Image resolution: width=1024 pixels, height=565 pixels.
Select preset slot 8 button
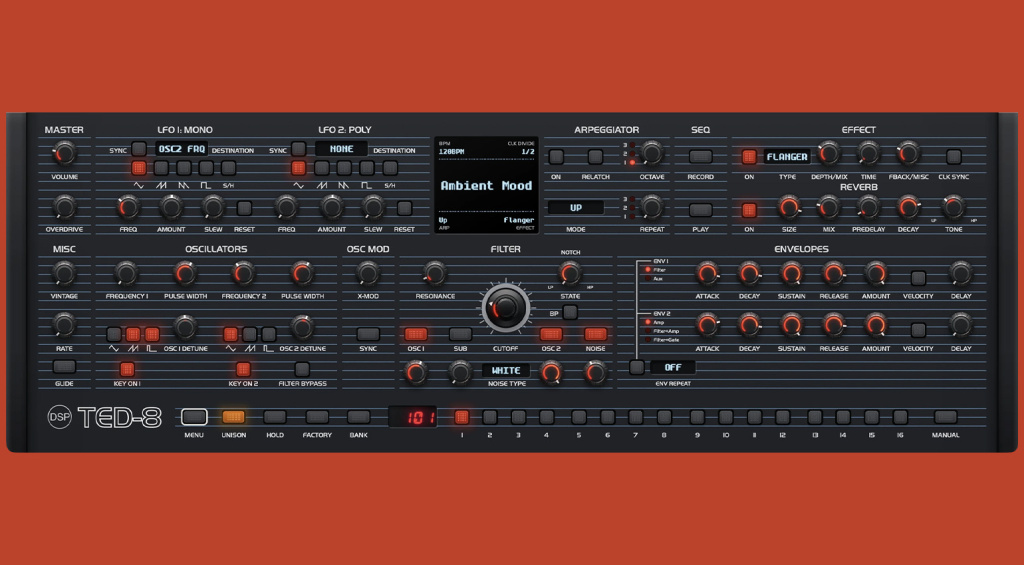coord(664,417)
